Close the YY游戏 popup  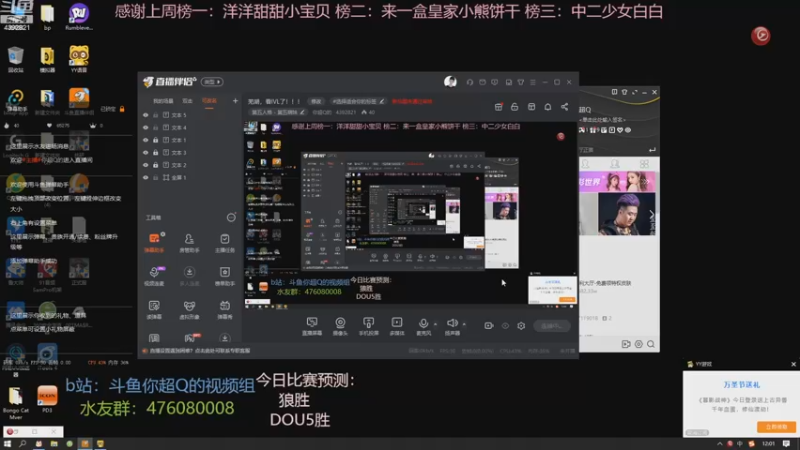793,364
